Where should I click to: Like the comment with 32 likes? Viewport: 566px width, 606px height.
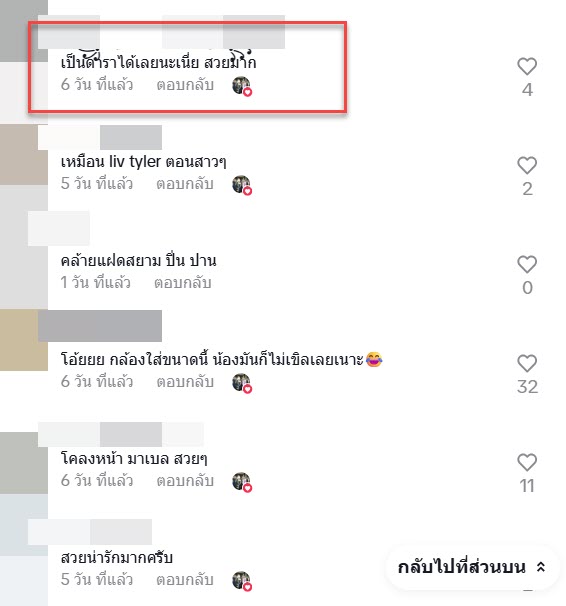527,363
